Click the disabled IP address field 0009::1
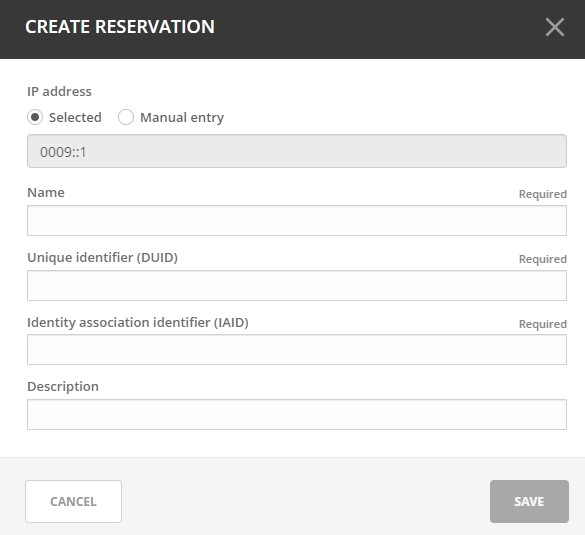This screenshot has width=585, height=535. pyautogui.click(x=297, y=151)
